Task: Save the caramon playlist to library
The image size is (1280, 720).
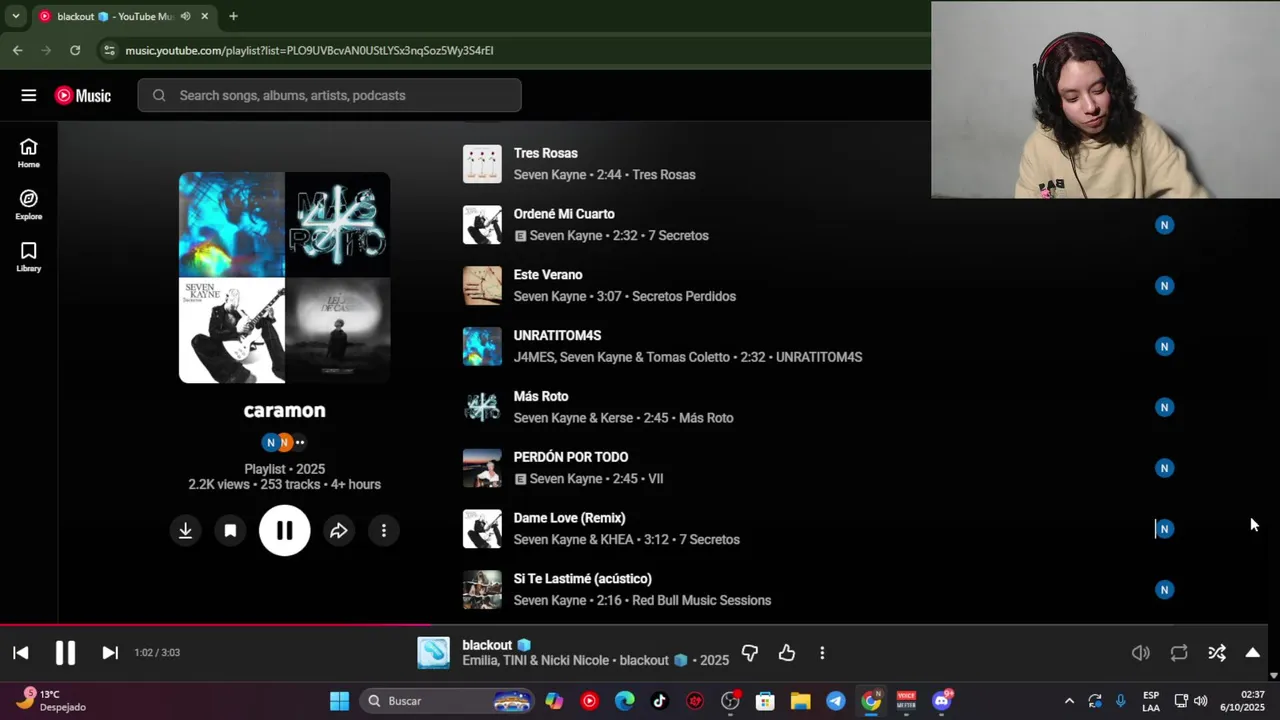Action: [x=230, y=531]
